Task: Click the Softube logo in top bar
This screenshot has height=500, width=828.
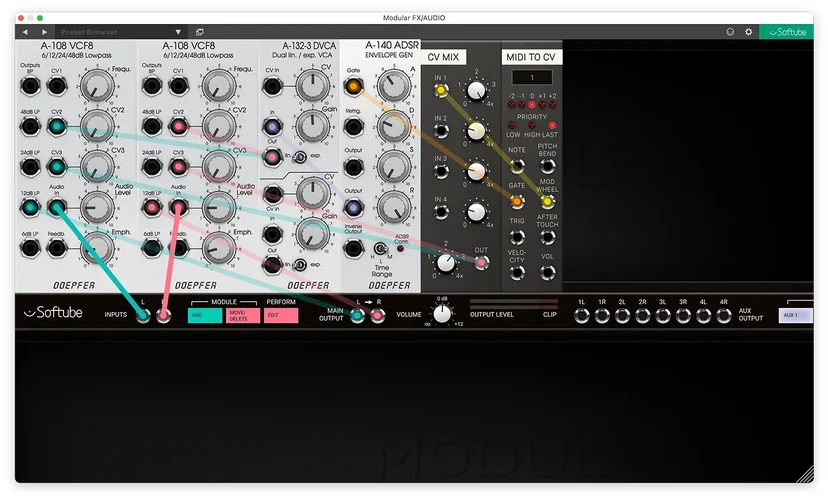Action: [787, 32]
